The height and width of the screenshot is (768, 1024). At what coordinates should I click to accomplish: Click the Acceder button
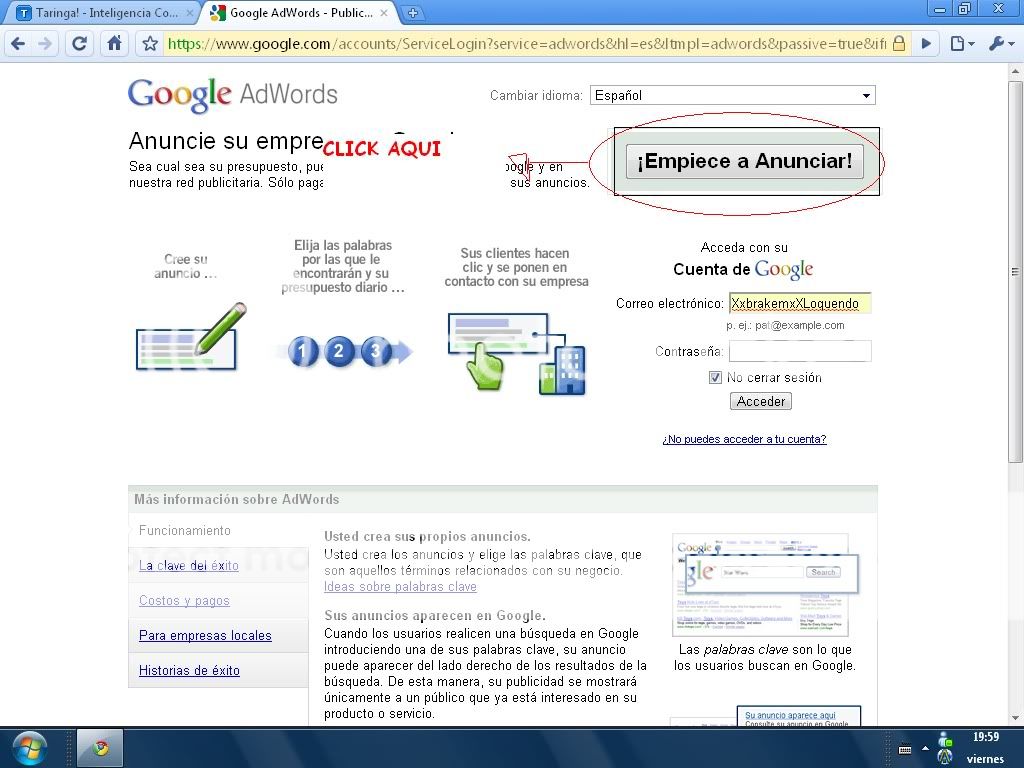761,401
